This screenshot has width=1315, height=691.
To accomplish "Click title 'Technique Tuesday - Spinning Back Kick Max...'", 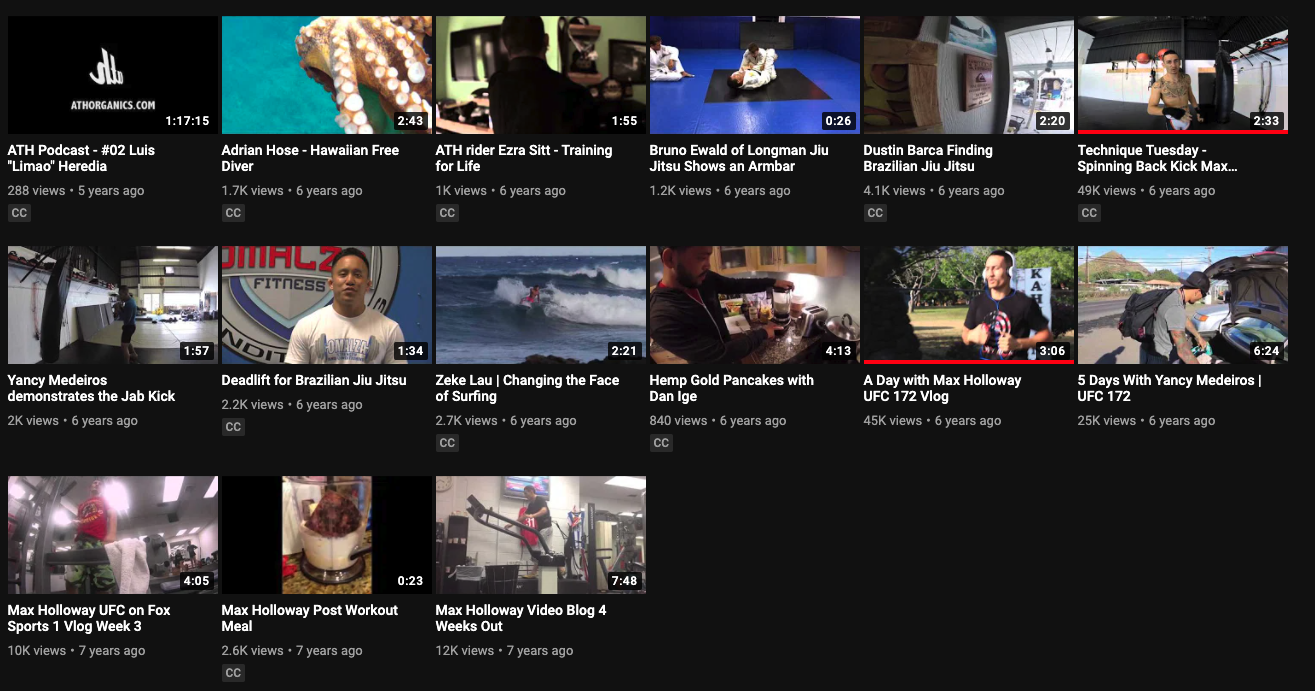I will click(1157, 158).
